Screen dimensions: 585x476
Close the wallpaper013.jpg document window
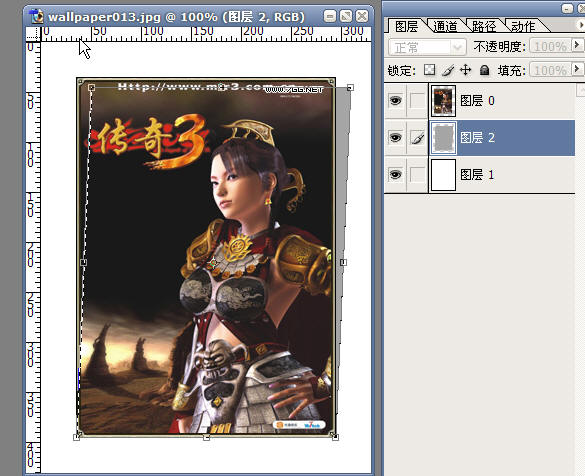coord(362,16)
